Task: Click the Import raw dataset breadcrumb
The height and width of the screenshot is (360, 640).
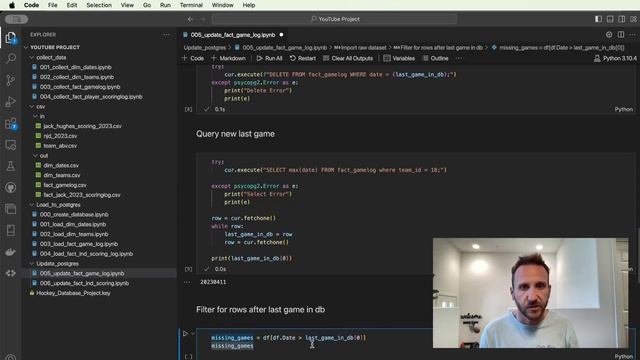Action: point(360,48)
